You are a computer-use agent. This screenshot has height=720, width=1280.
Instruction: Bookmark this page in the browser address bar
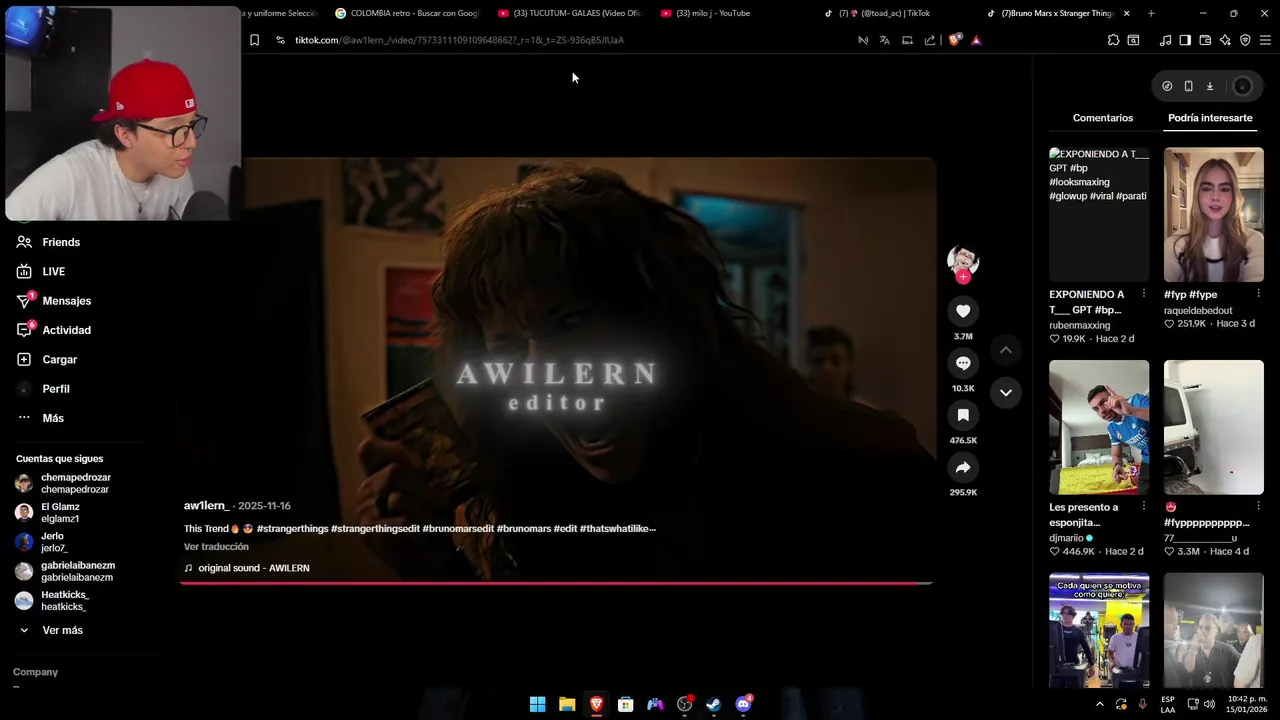[x=254, y=40]
